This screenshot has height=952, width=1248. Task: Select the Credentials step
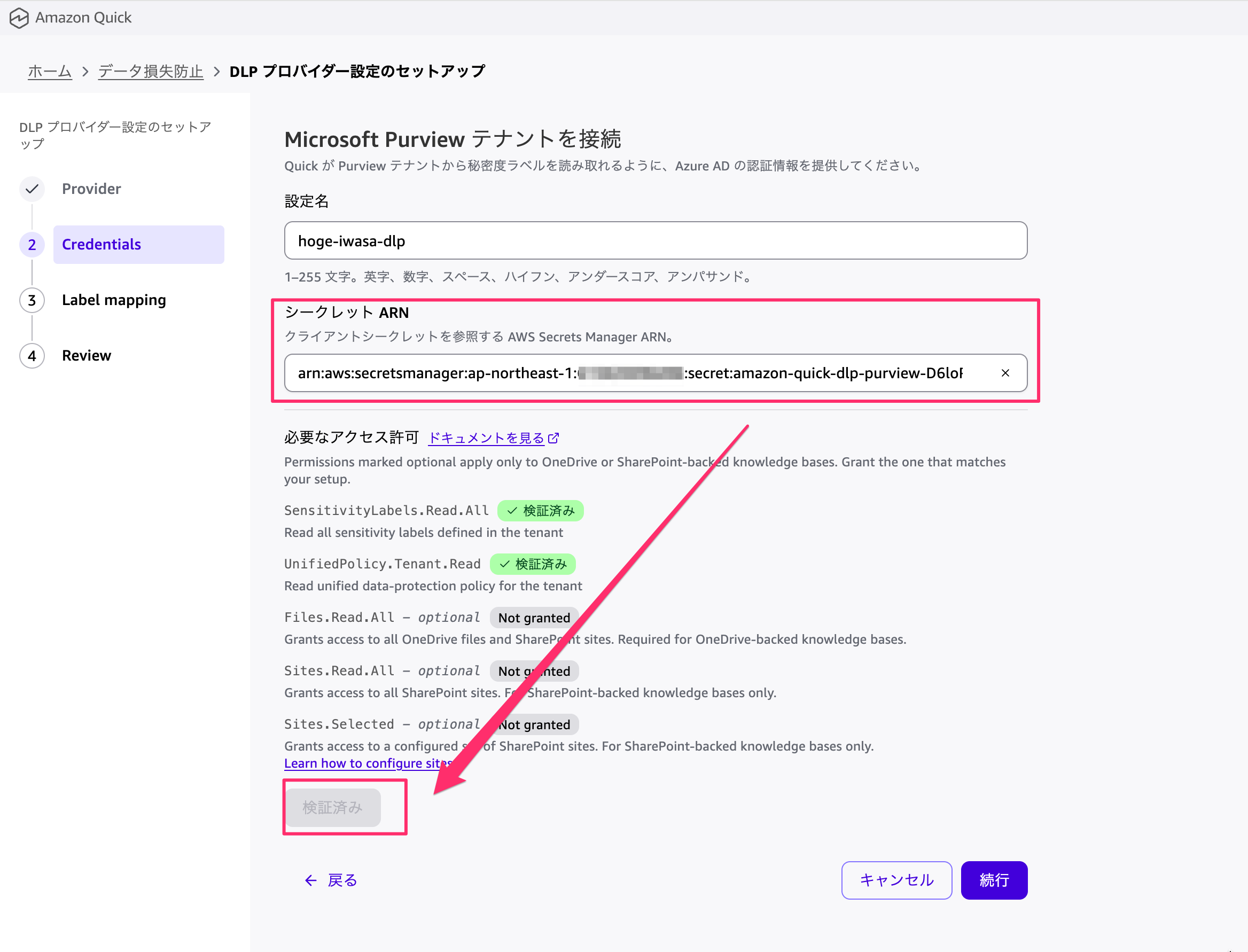point(138,244)
